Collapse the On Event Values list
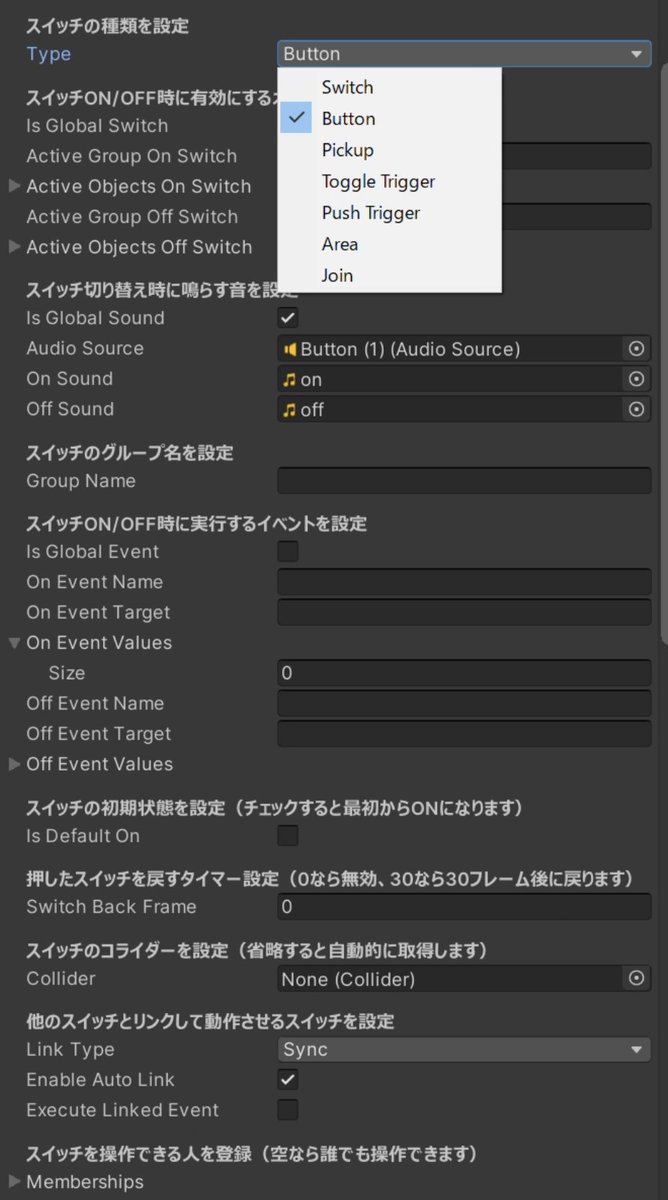The image size is (668, 1200). [x=14, y=643]
